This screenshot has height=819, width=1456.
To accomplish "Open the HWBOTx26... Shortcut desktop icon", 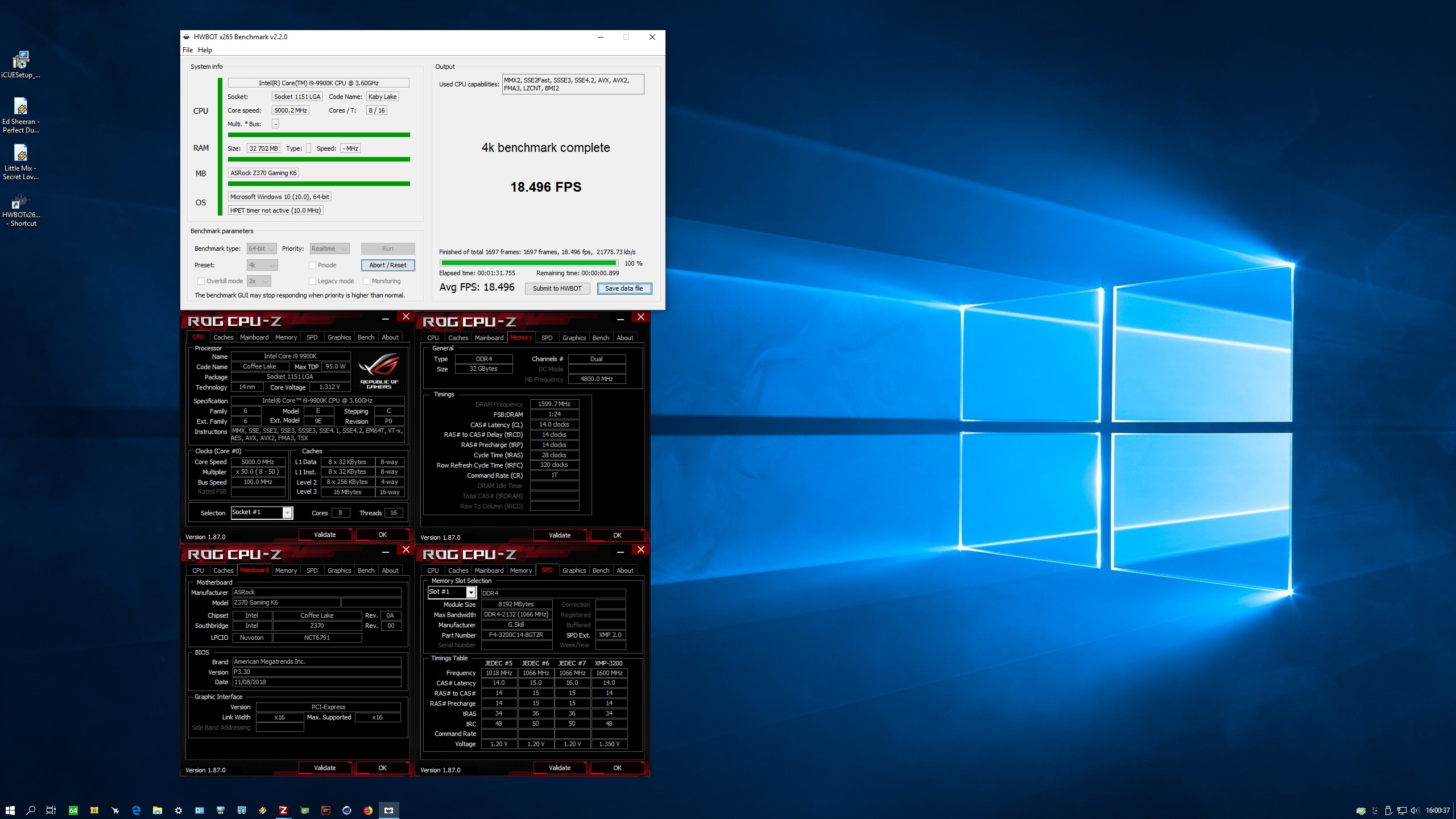I will pyautogui.click(x=21, y=209).
